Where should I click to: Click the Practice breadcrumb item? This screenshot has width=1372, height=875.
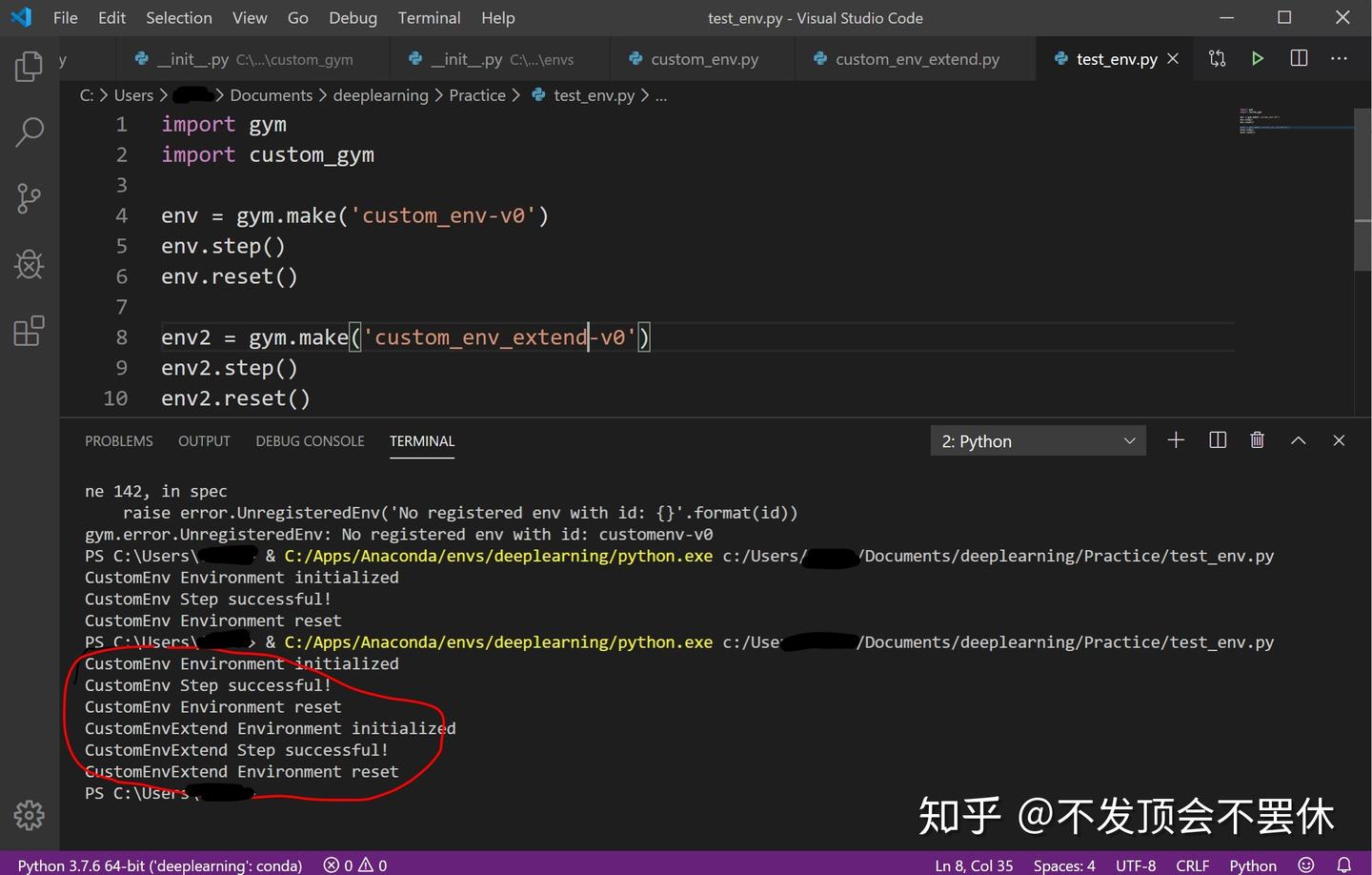(x=476, y=94)
